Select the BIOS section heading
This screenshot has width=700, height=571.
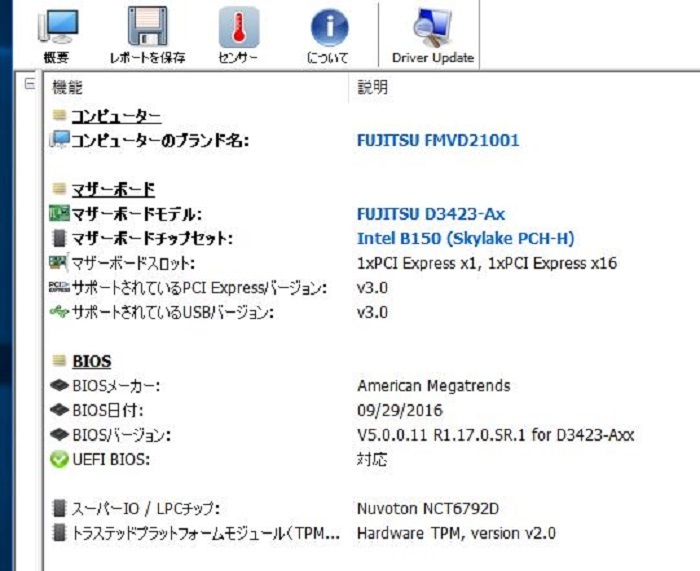coord(92,361)
